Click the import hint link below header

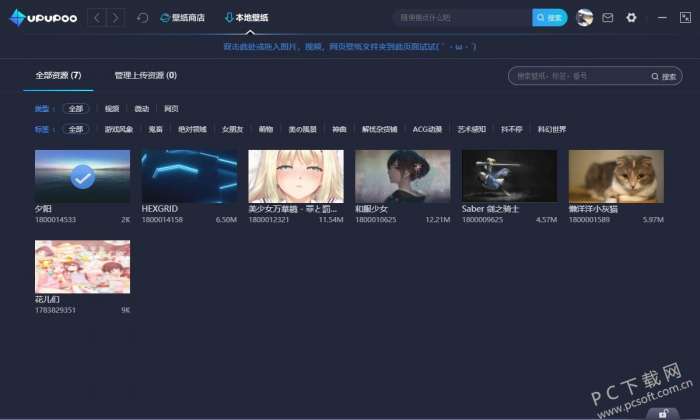tap(350, 46)
